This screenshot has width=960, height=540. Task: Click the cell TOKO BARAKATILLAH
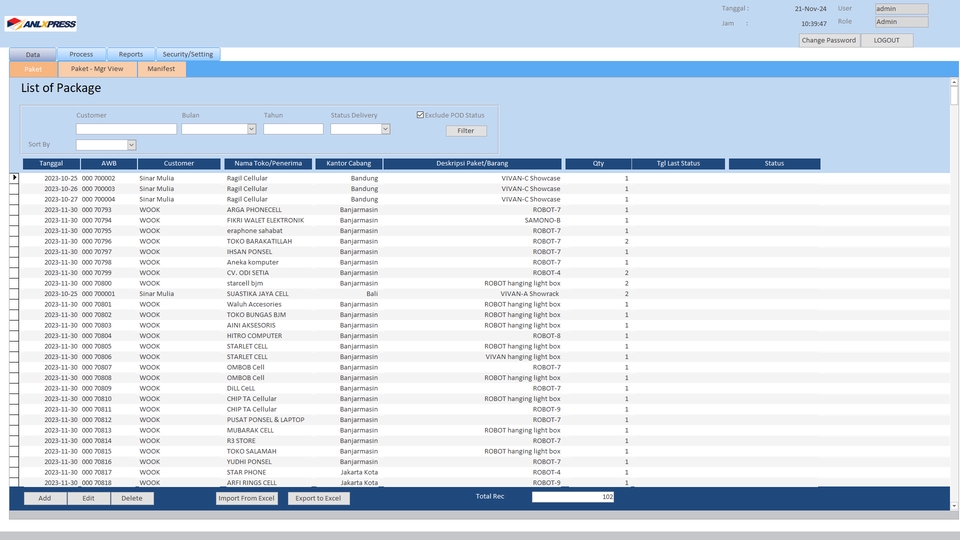259,241
